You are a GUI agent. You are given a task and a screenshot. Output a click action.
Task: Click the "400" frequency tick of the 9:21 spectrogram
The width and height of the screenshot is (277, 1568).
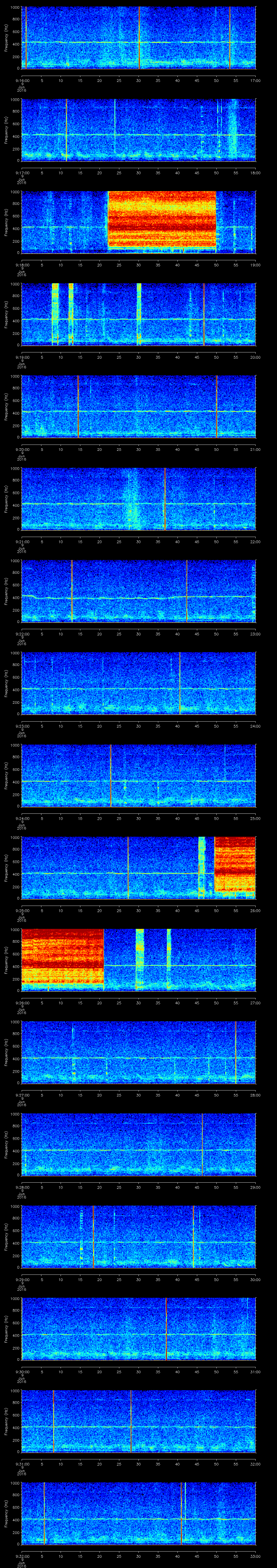coord(17,505)
